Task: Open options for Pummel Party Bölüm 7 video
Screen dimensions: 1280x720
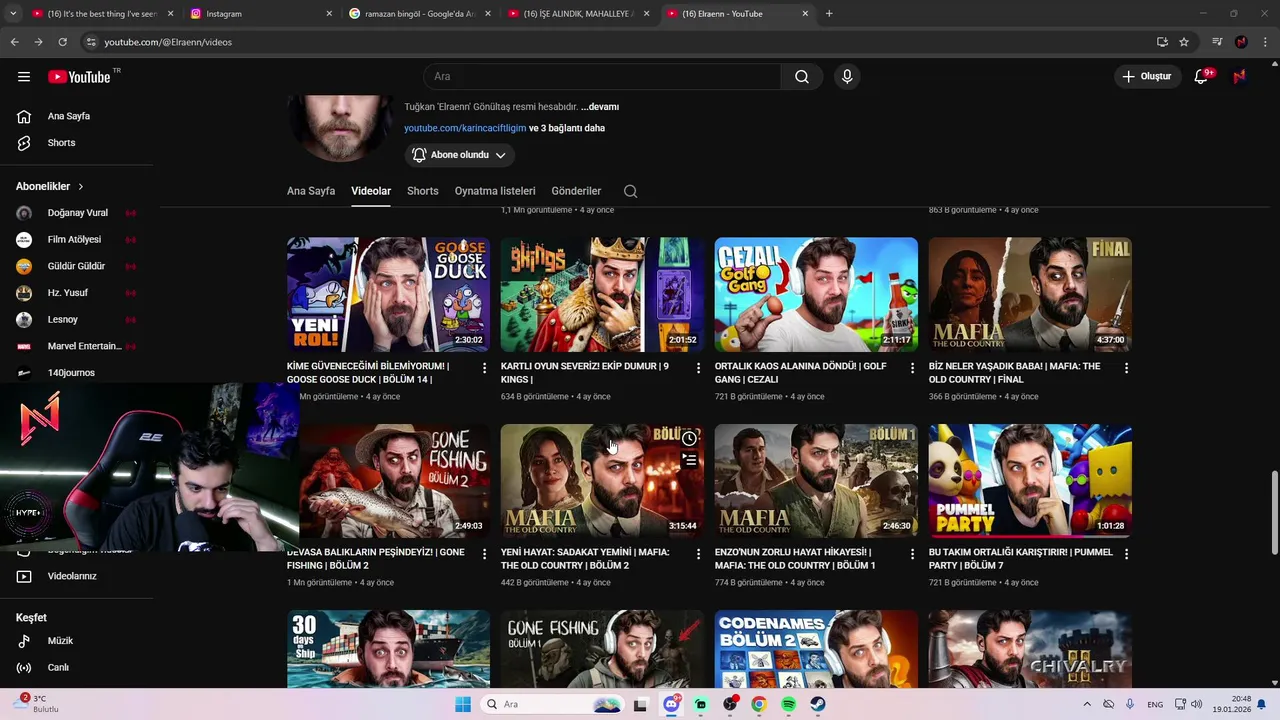Action: point(1126,555)
